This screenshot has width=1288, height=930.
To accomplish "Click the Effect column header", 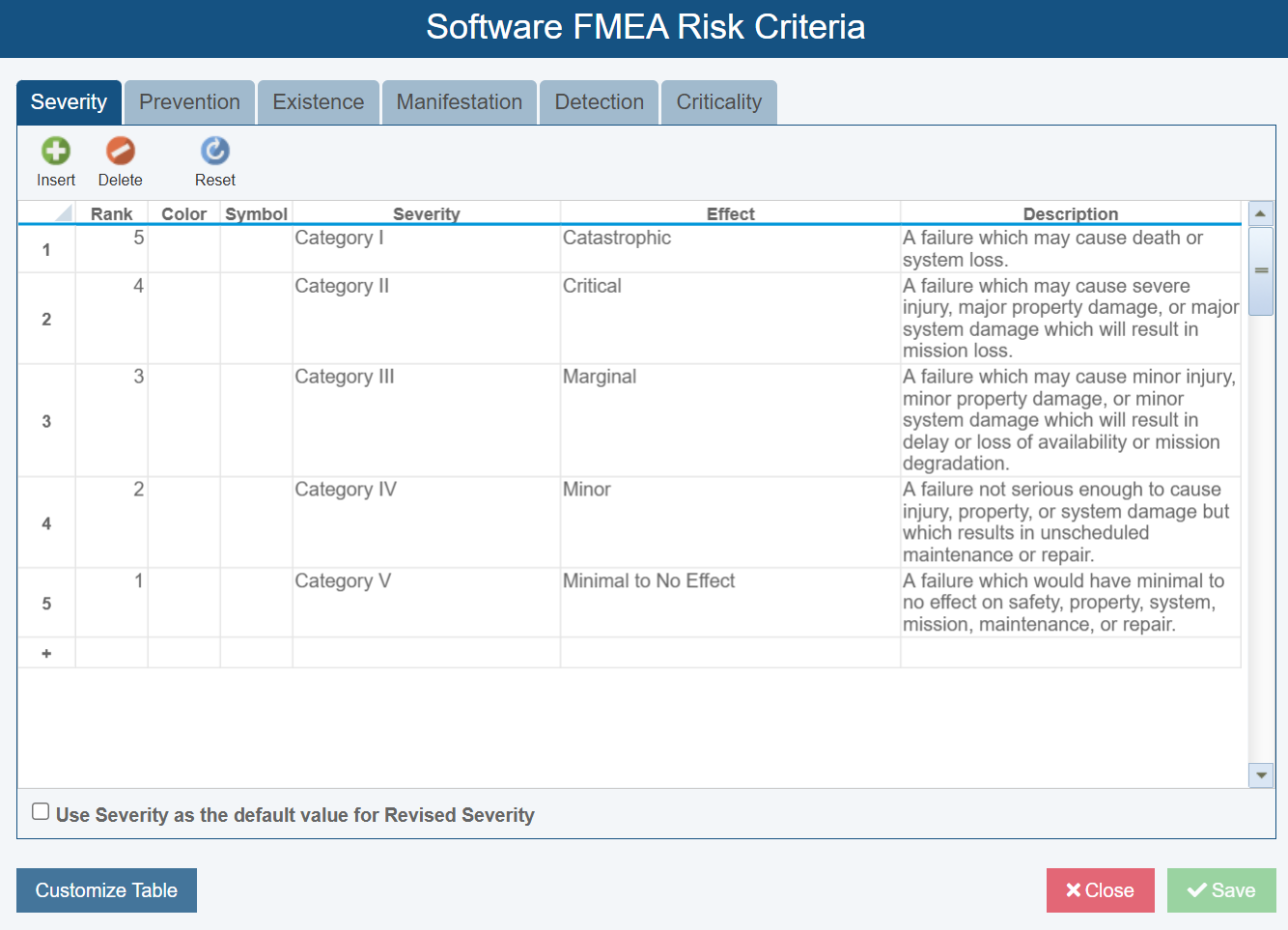I will click(731, 213).
